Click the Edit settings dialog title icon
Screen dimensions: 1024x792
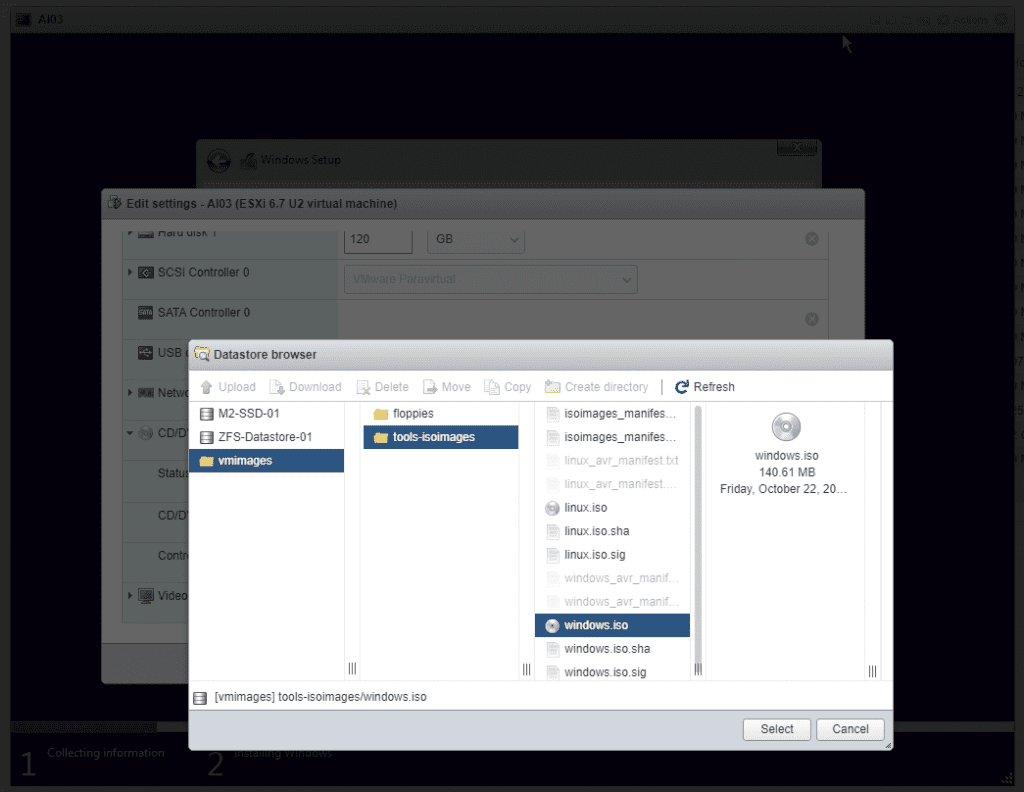115,203
